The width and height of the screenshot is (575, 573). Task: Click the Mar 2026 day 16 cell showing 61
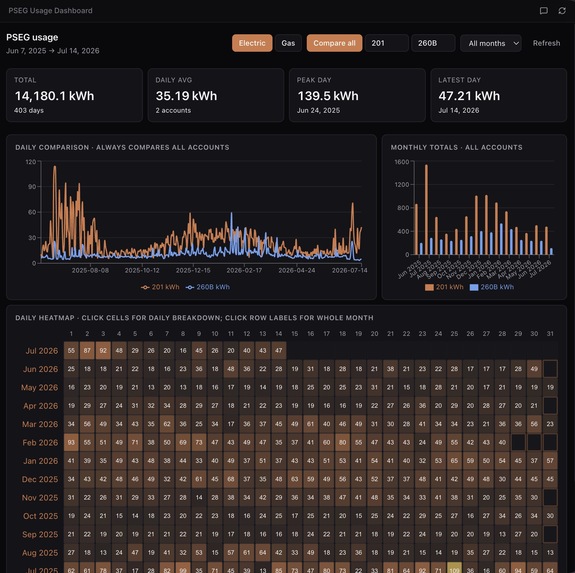(x=311, y=424)
